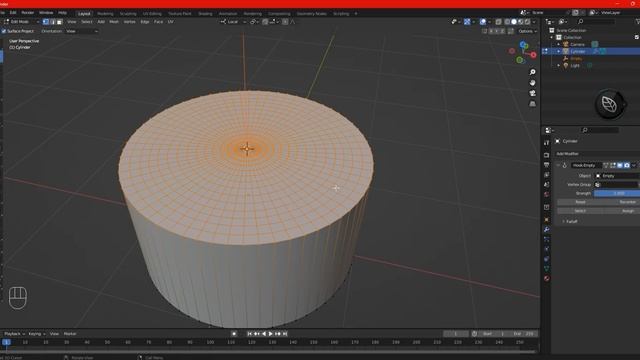
Task: Switch perspective/orthographic grid gizmo
Action: 532,104
